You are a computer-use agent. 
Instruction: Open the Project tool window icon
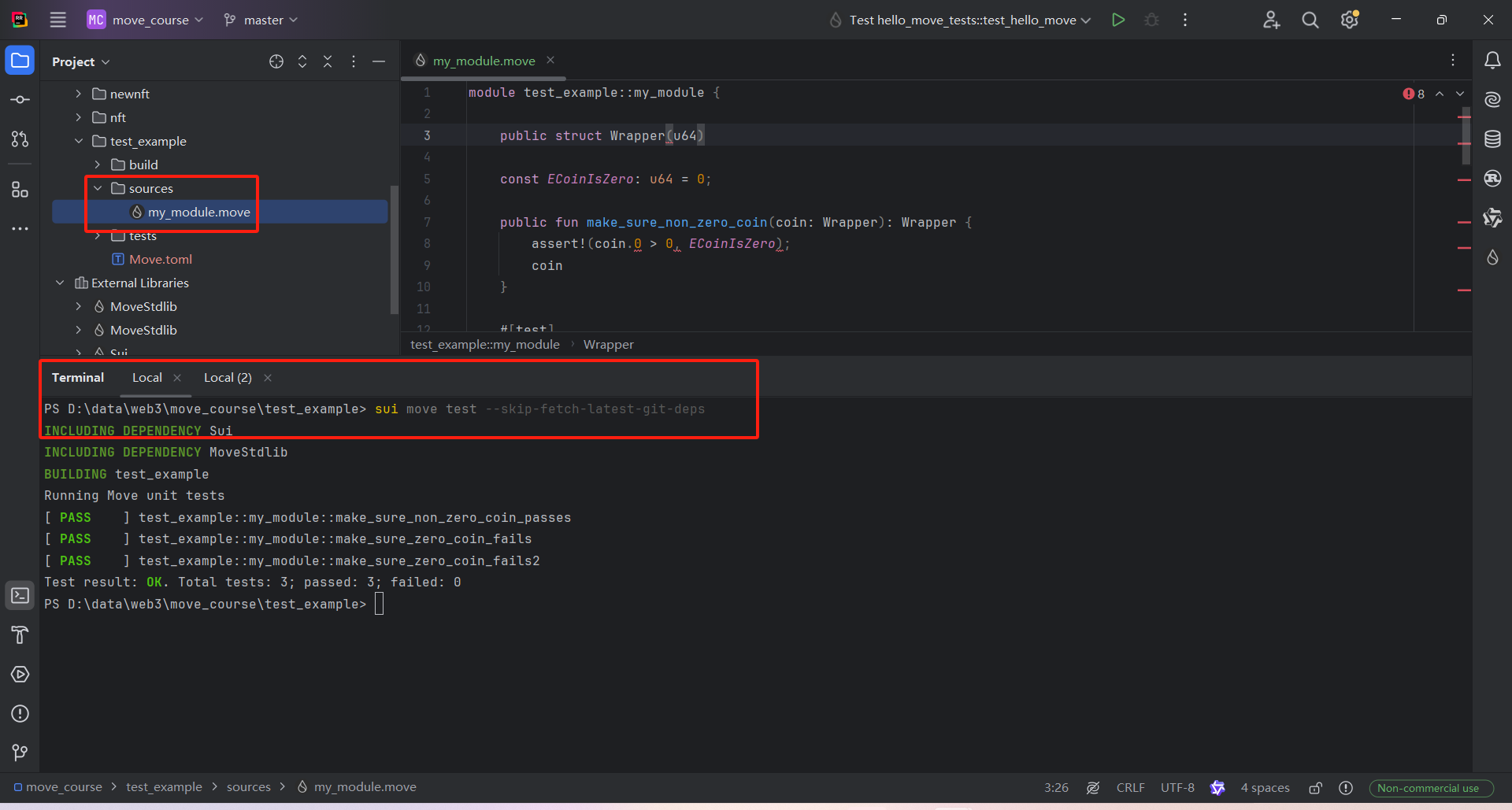point(20,61)
